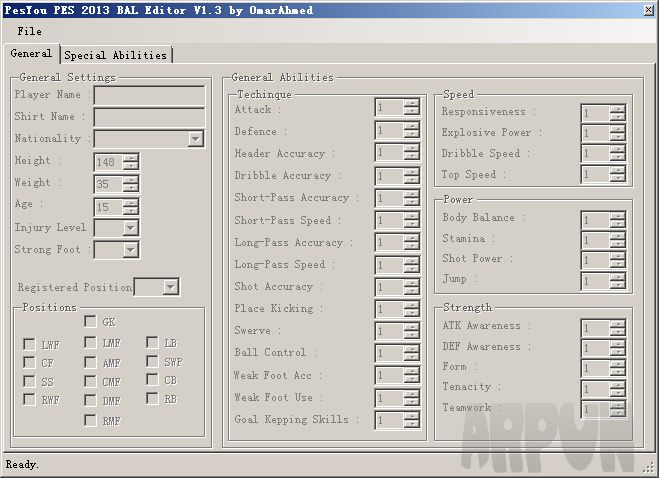Click the Form value field

coord(596,368)
